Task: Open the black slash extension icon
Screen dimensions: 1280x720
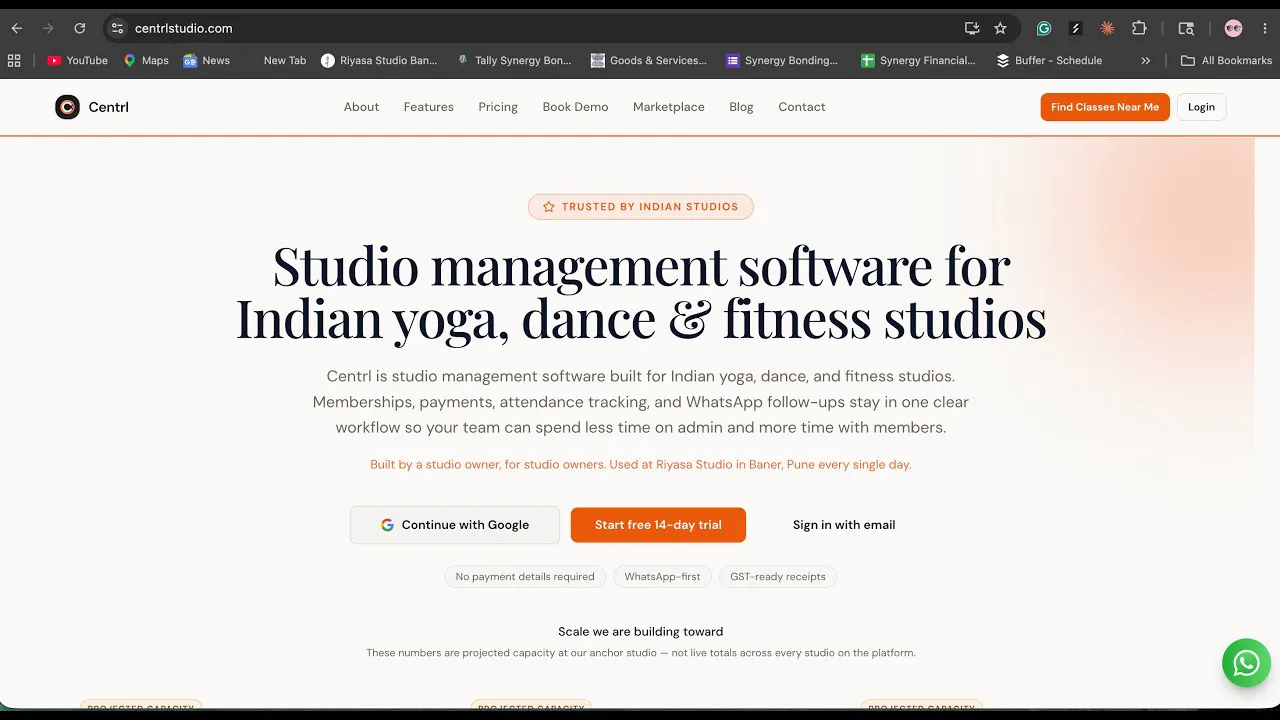Action: click(1075, 28)
